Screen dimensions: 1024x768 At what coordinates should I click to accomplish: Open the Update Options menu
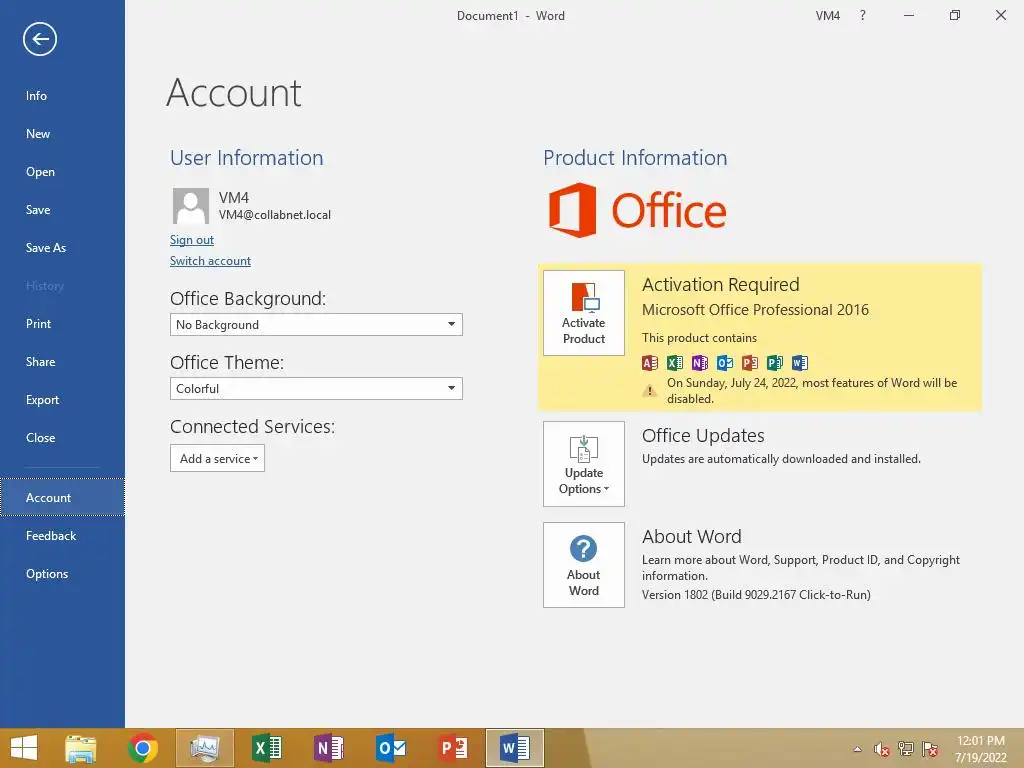pos(584,464)
